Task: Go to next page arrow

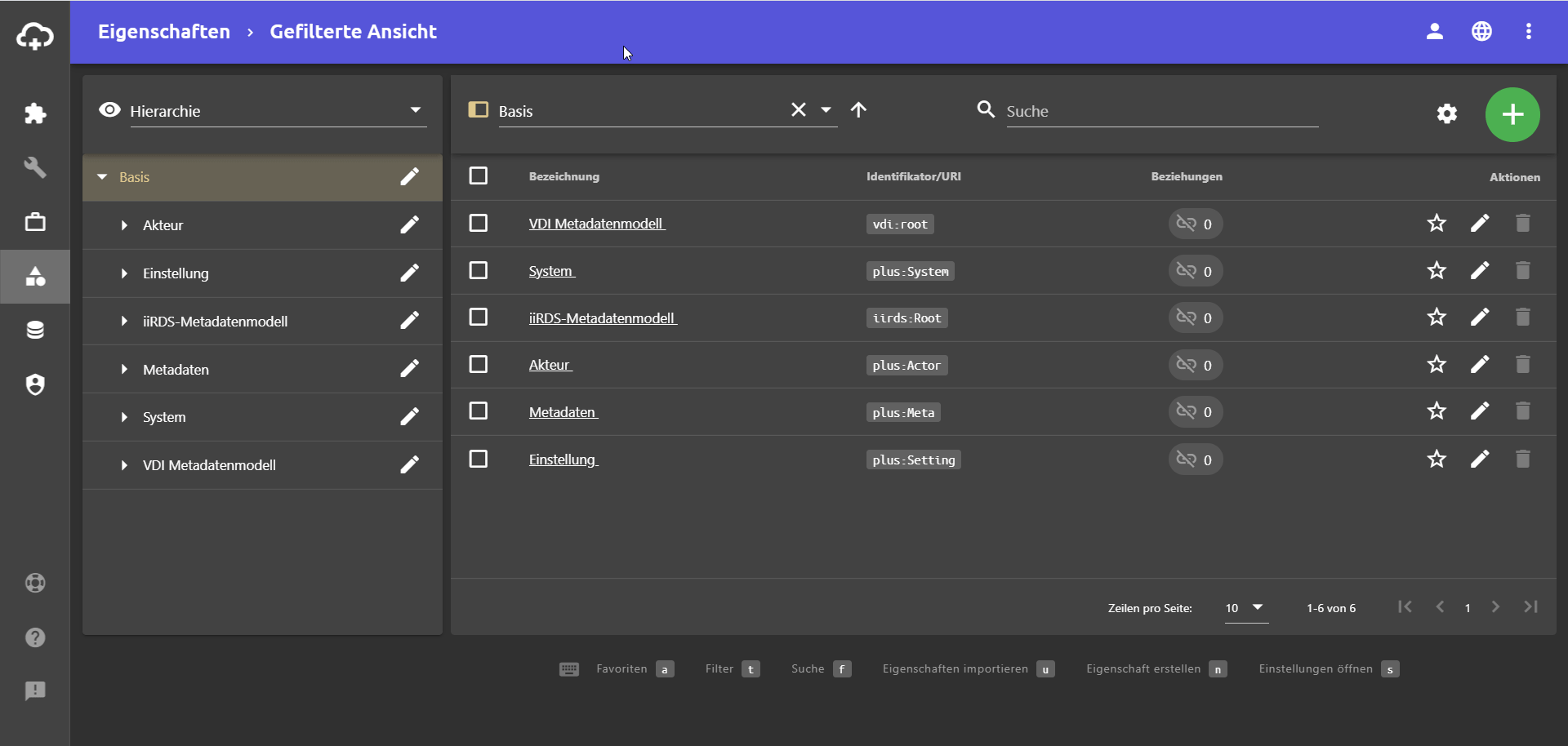Action: click(1495, 606)
